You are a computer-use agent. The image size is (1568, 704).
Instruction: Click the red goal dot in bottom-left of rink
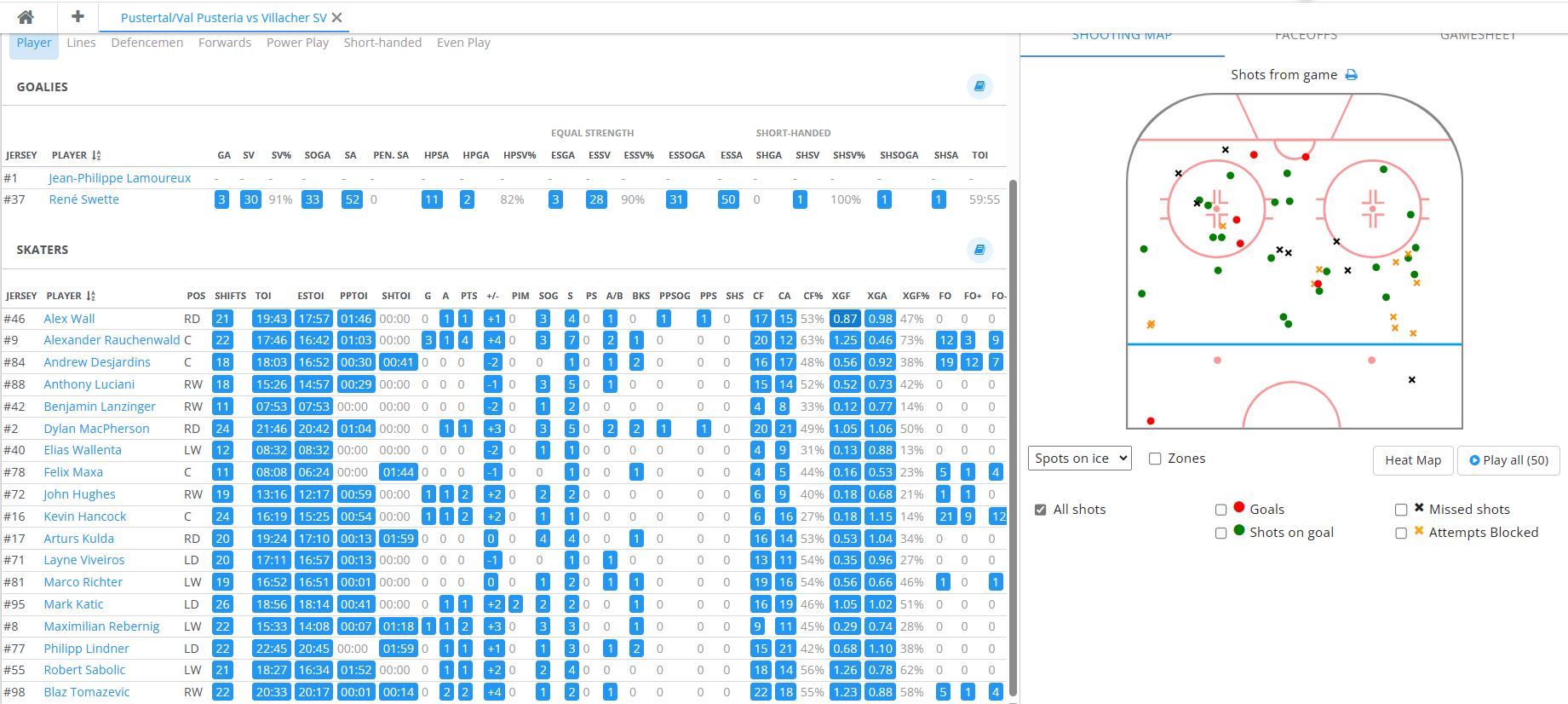click(x=1151, y=421)
